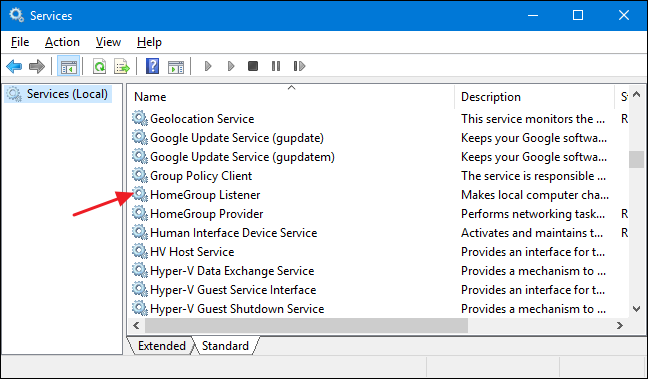Screen dimensions: 648x379
Task: Open the Action menu
Action: (62, 42)
